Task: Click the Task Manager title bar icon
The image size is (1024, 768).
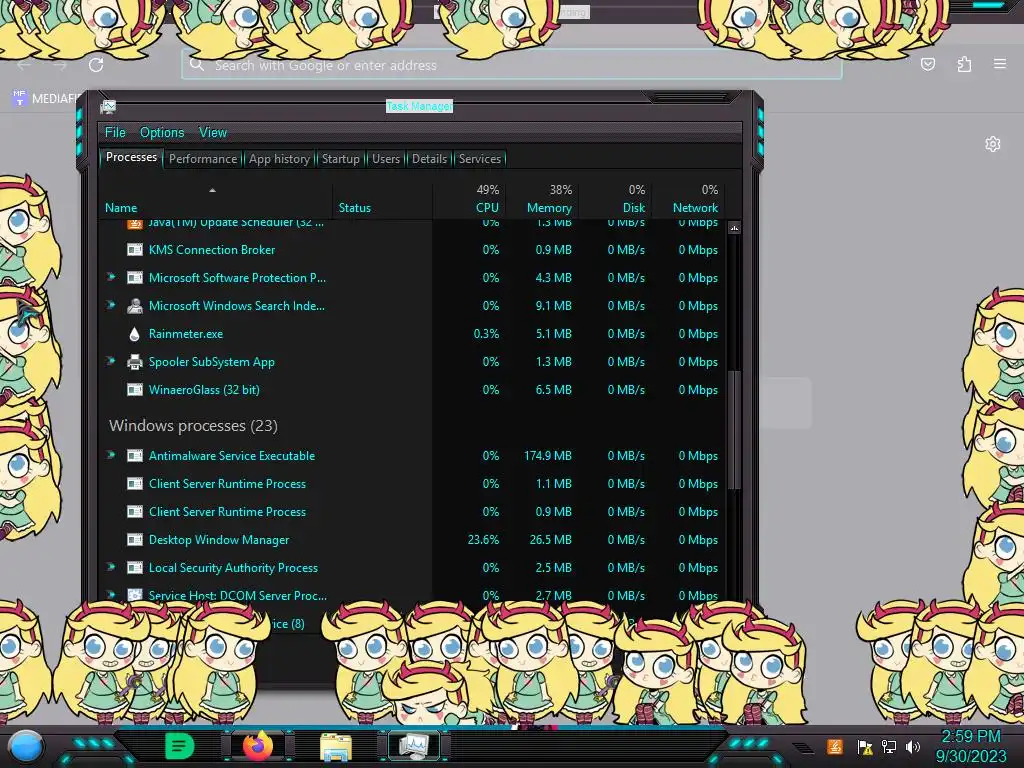Action: pyautogui.click(x=108, y=106)
